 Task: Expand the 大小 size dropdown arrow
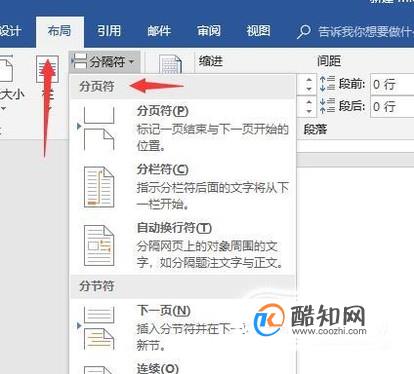(3, 109)
